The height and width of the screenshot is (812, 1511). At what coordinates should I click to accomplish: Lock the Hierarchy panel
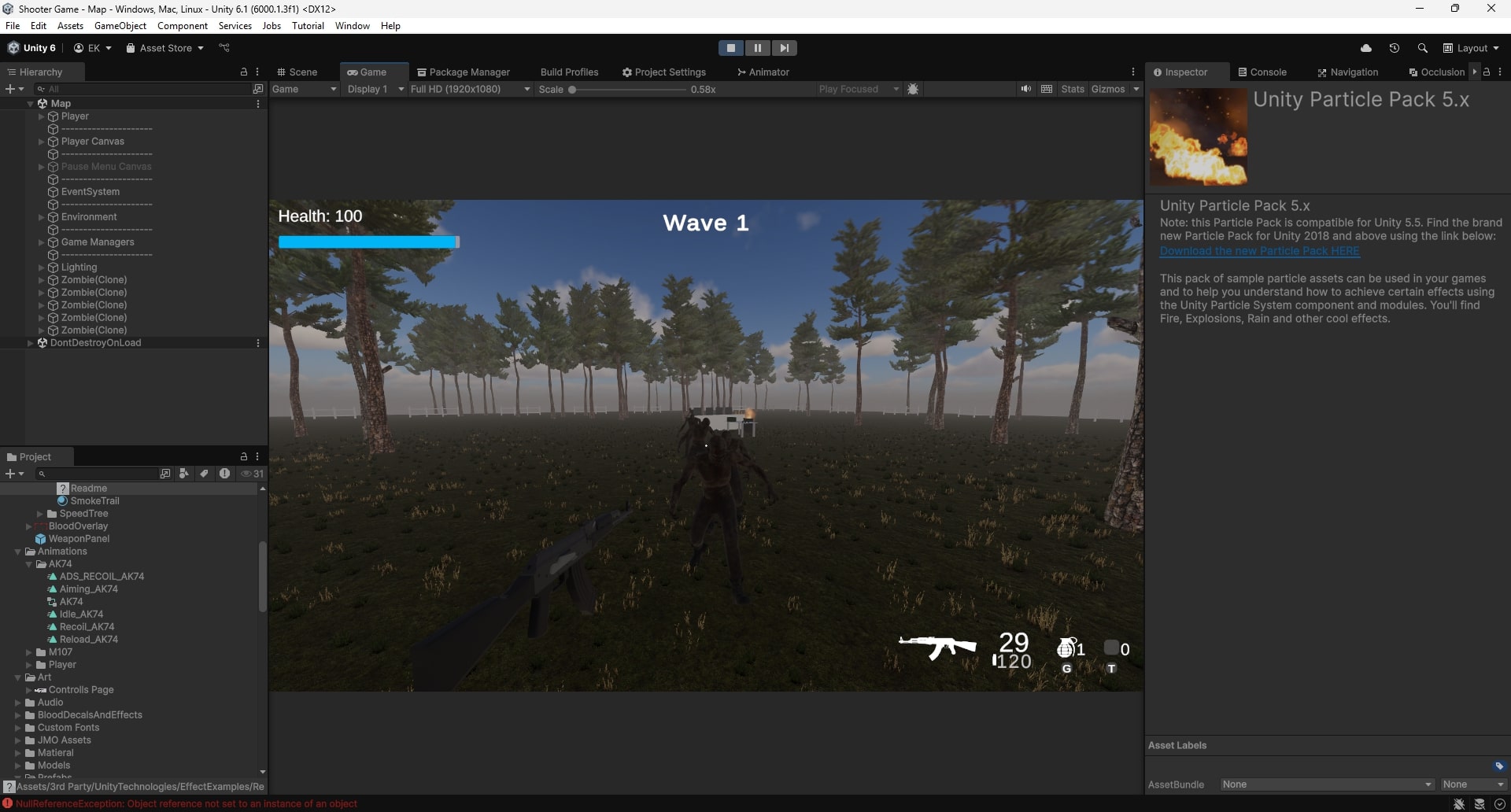click(x=244, y=72)
